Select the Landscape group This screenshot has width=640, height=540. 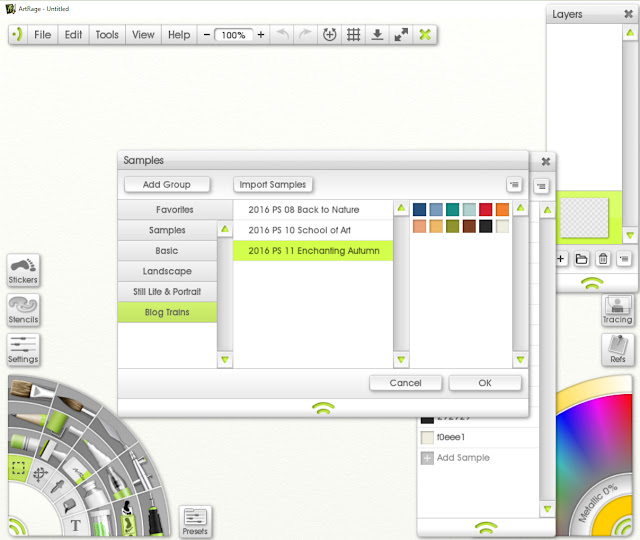167,271
